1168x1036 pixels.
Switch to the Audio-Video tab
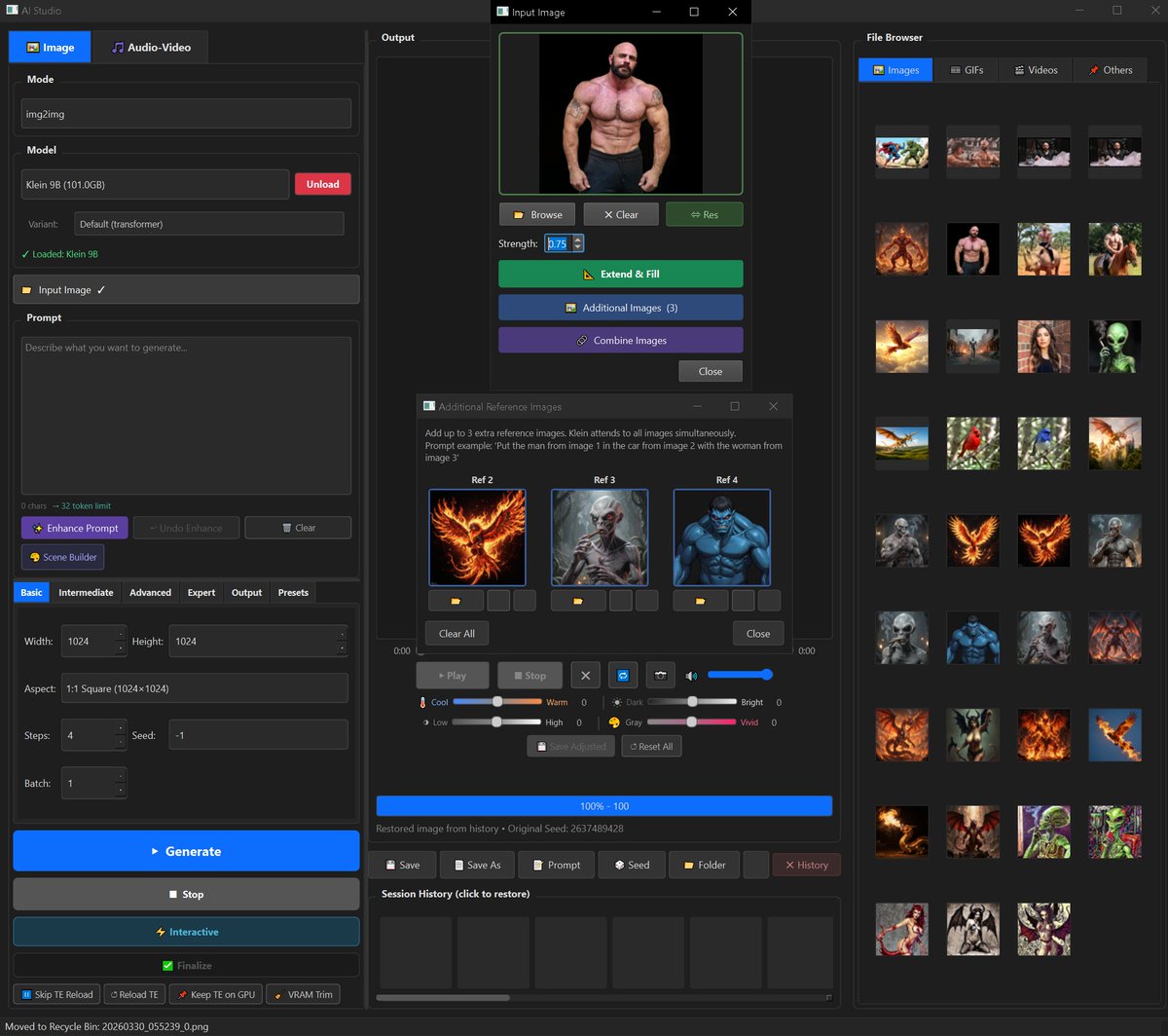click(151, 47)
